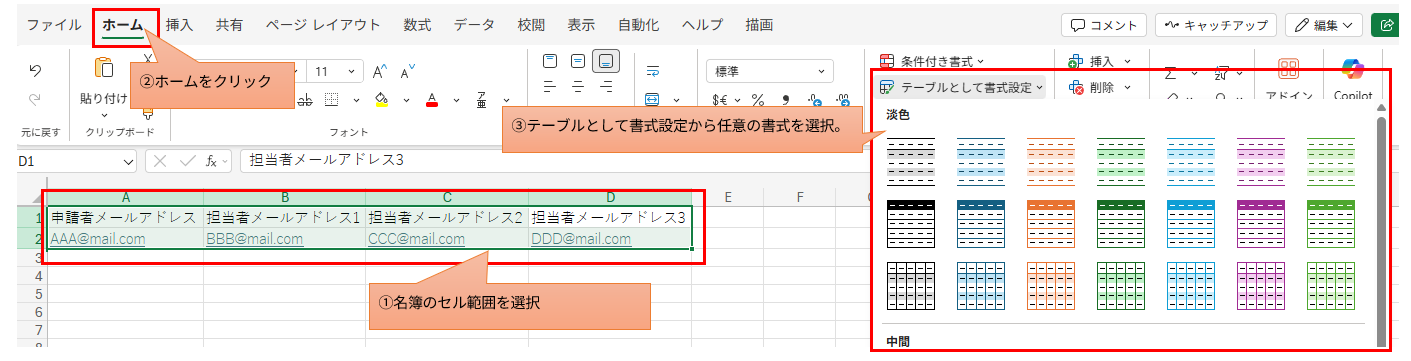This screenshot has width=1411, height=361.
Task: Select the purple gridded table style
Action: 1261,285
